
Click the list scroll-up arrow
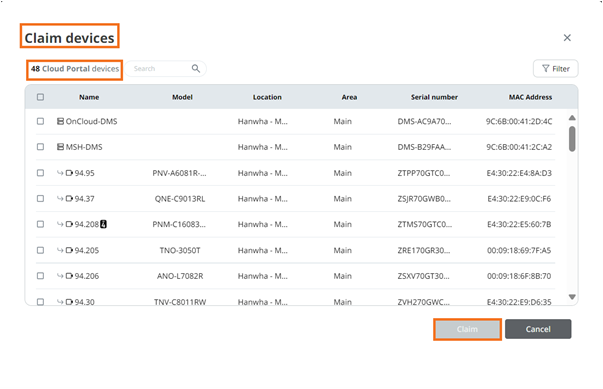572,118
